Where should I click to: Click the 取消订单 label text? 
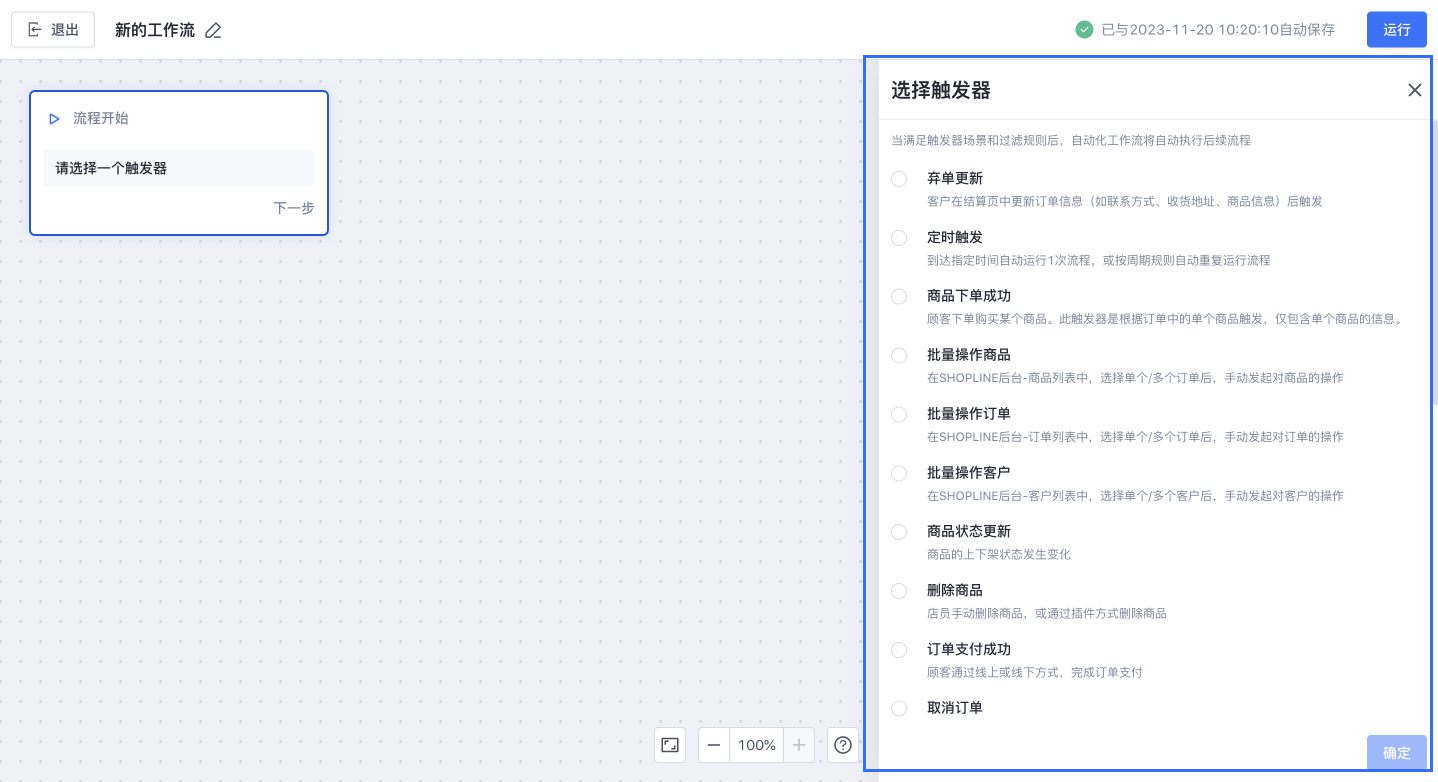955,708
